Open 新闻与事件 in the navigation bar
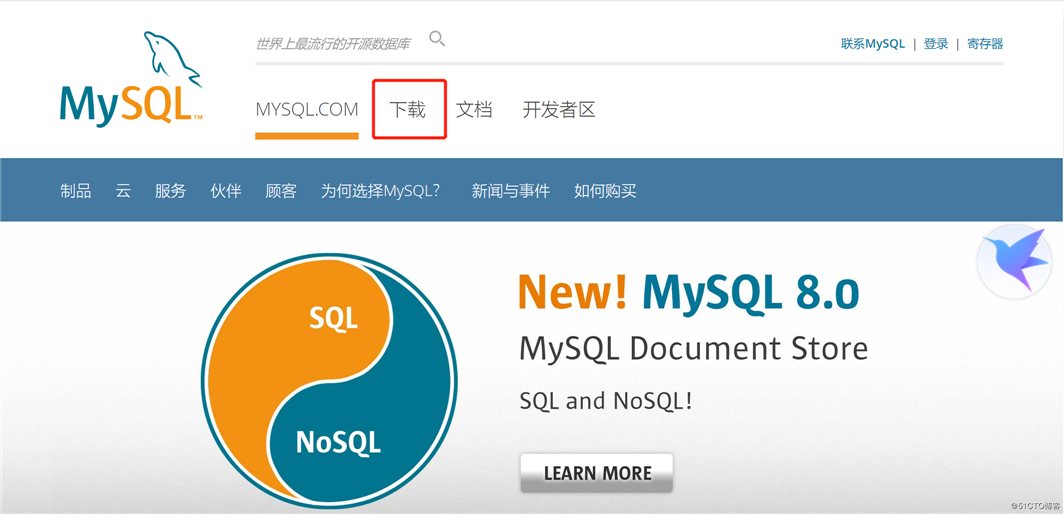Viewport: 1064px width, 514px height. [510, 191]
